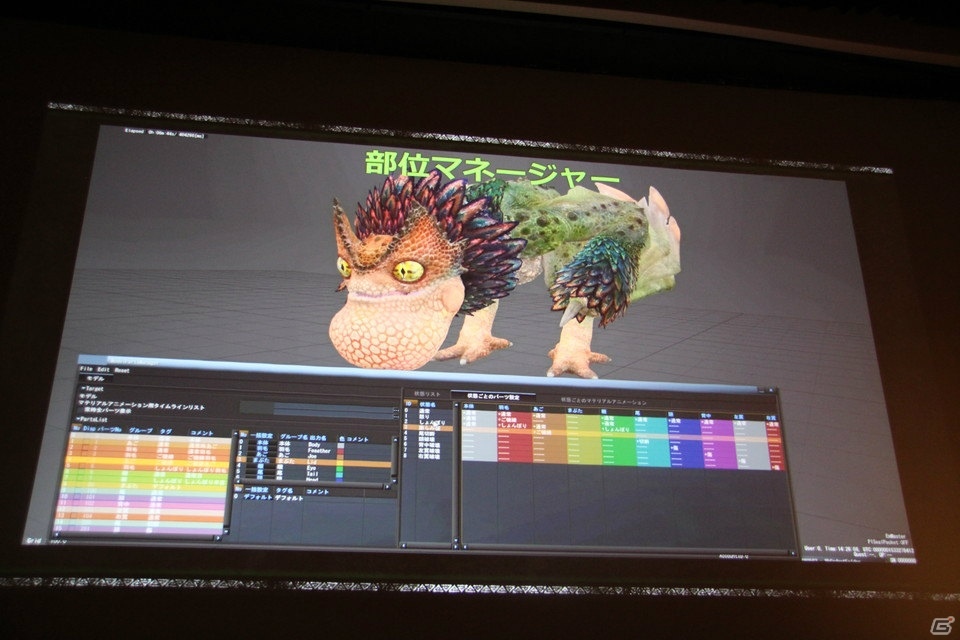960x640 pixels.
Task: Select the highlighted Lid group row
Action: (x=313, y=462)
